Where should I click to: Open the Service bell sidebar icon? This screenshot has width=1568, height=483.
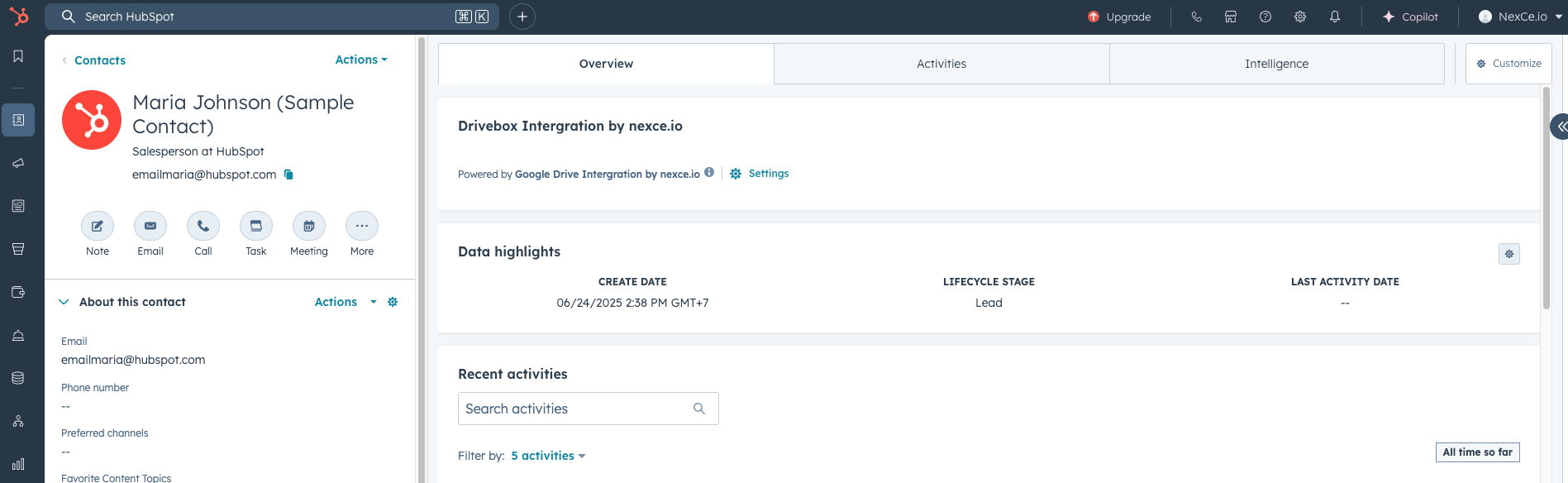pyautogui.click(x=18, y=335)
